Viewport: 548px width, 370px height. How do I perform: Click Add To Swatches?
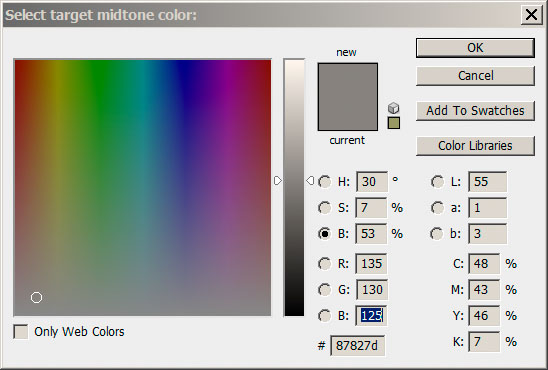pos(475,111)
